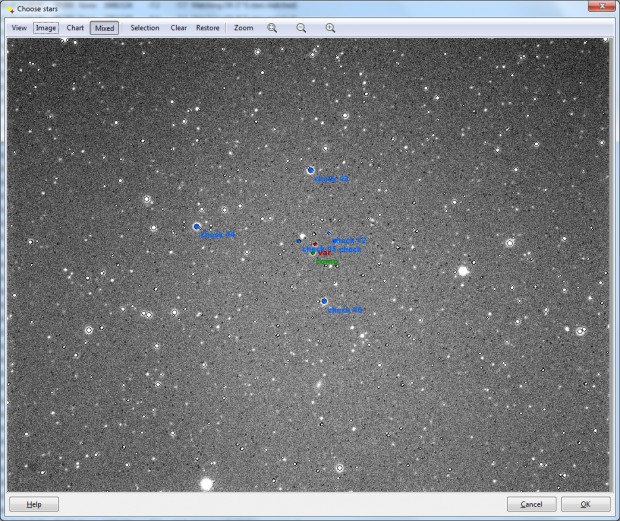
Task: Click the zoom-to-fit magnifier icon
Action: point(272,28)
